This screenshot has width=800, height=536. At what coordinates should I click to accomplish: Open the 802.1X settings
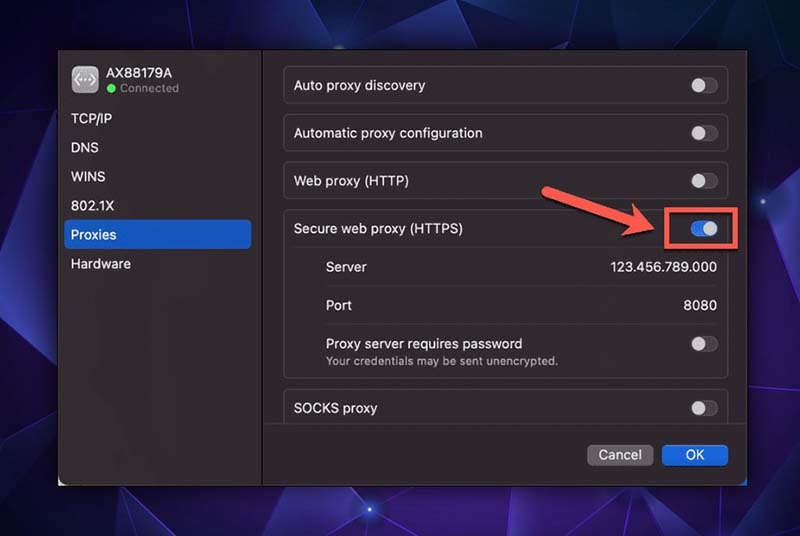pyautogui.click(x=90, y=205)
